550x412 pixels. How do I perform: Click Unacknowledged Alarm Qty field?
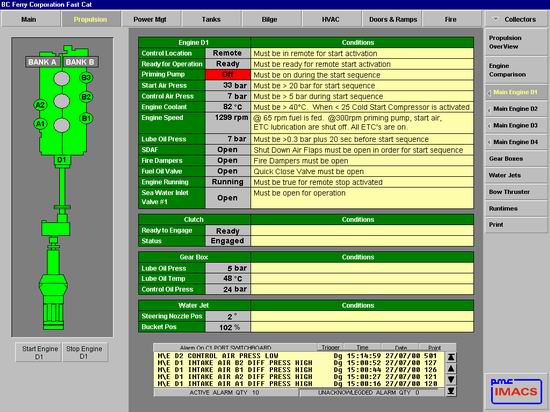point(371,393)
